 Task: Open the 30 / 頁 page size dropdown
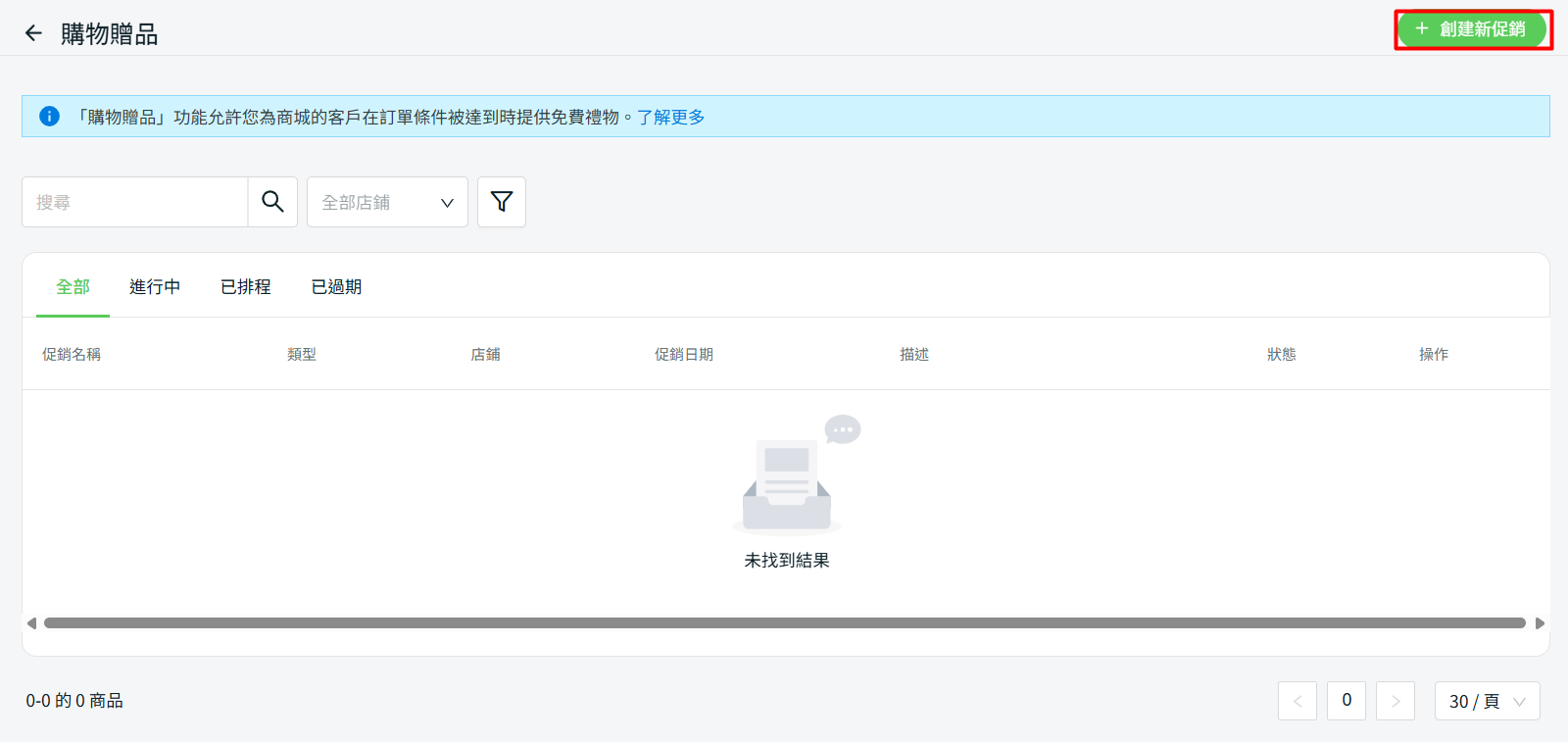click(1487, 701)
